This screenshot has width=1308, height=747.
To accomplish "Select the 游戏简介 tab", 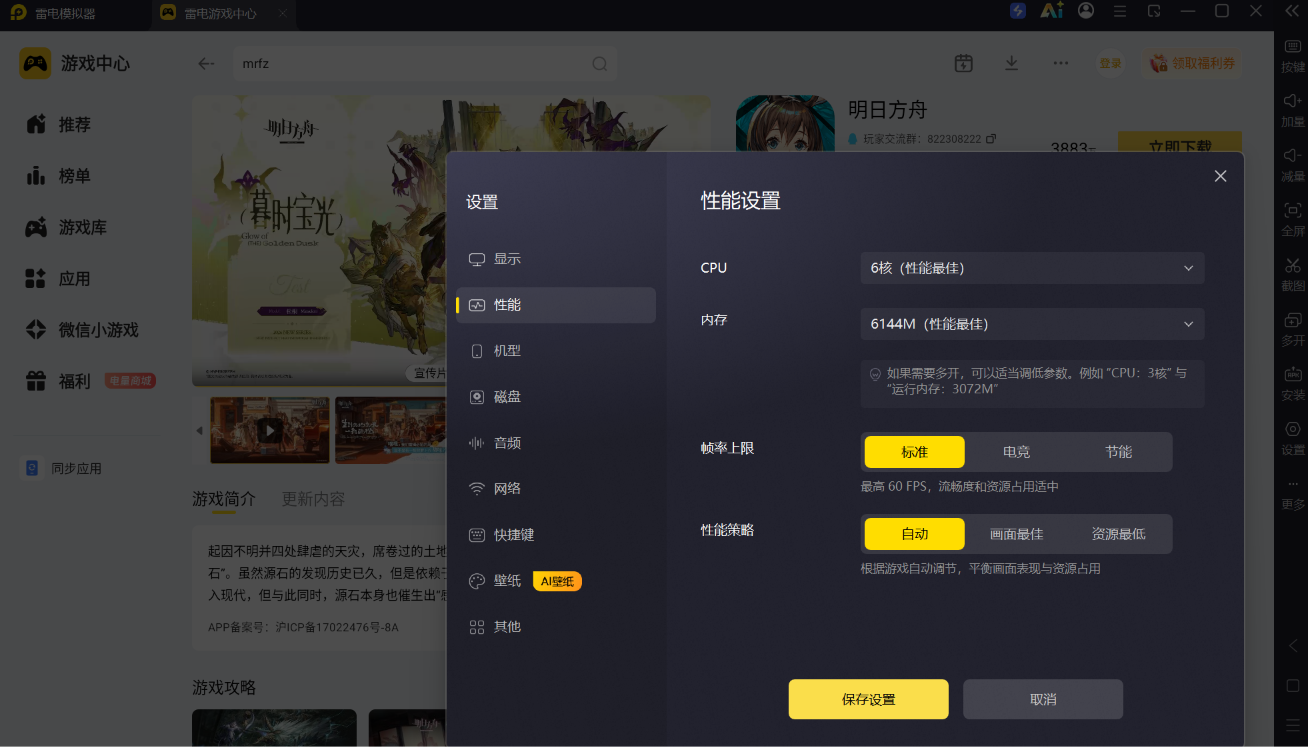I will (224, 499).
